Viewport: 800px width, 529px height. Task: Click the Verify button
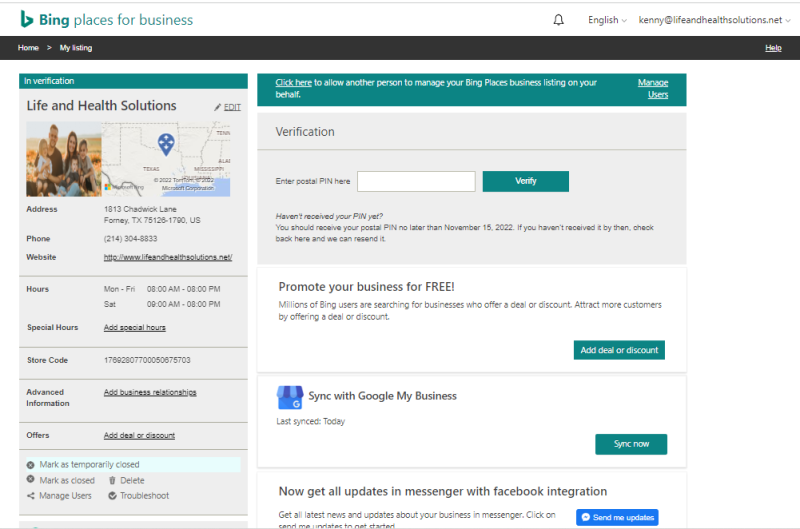coord(526,181)
